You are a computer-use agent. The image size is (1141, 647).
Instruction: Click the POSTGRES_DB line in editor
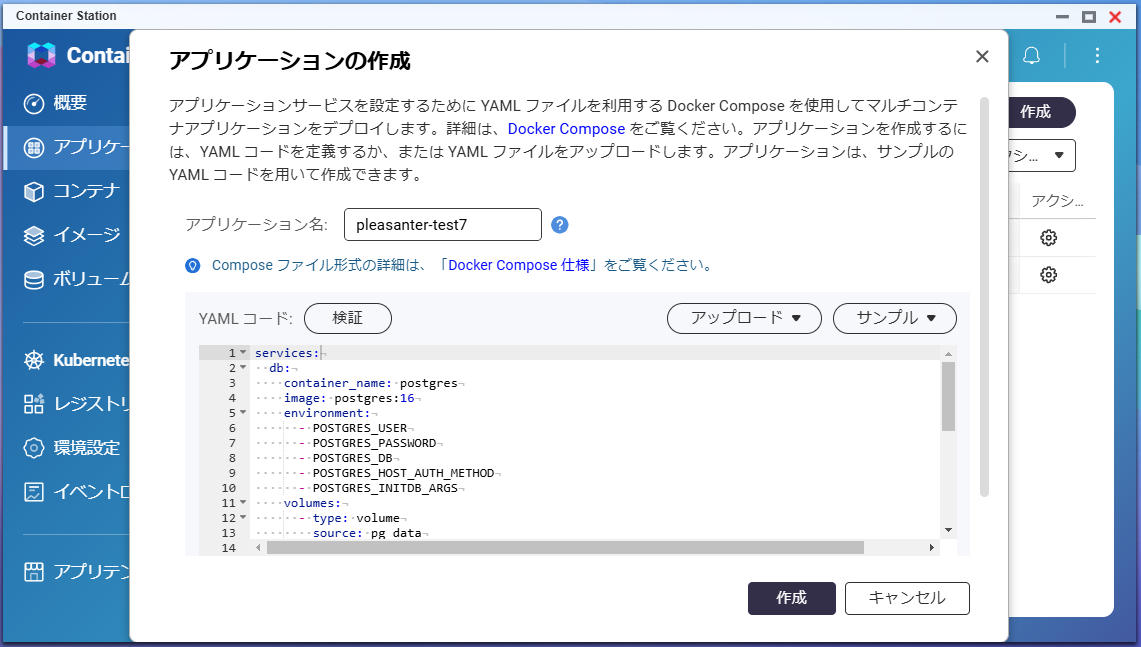point(352,458)
